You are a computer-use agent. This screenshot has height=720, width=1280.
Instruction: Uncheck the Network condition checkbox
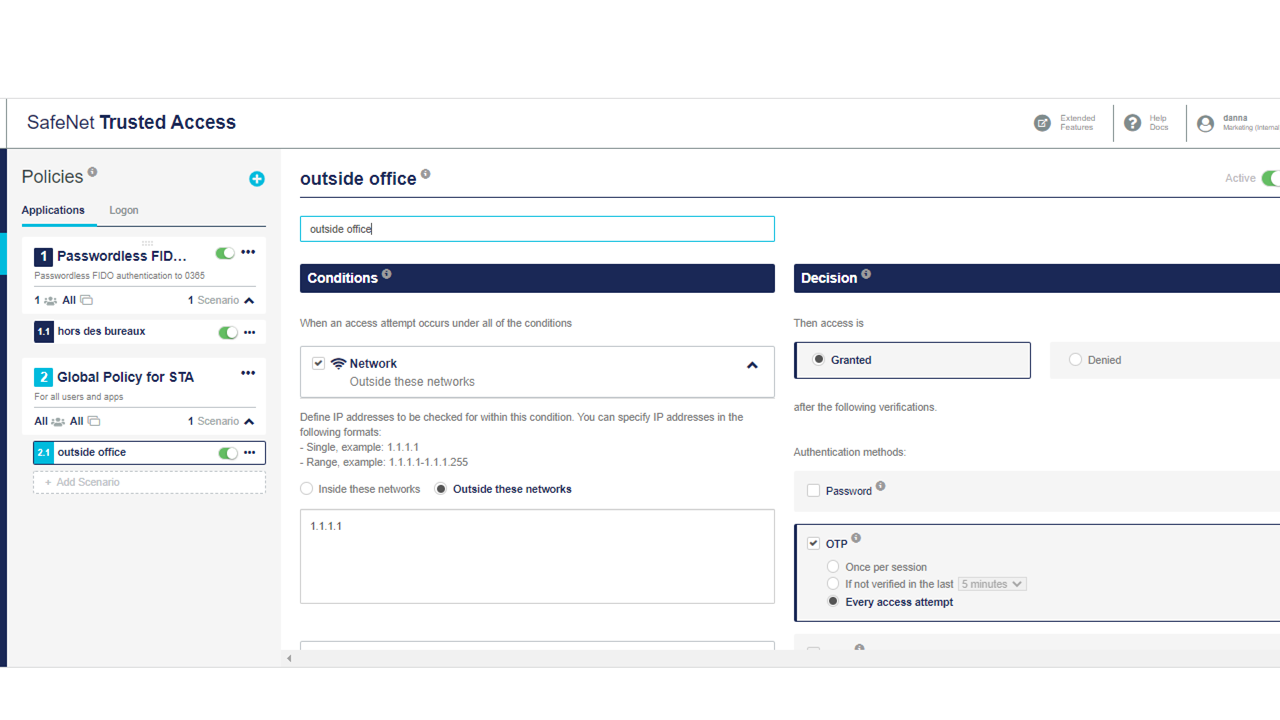tap(318, 363)
